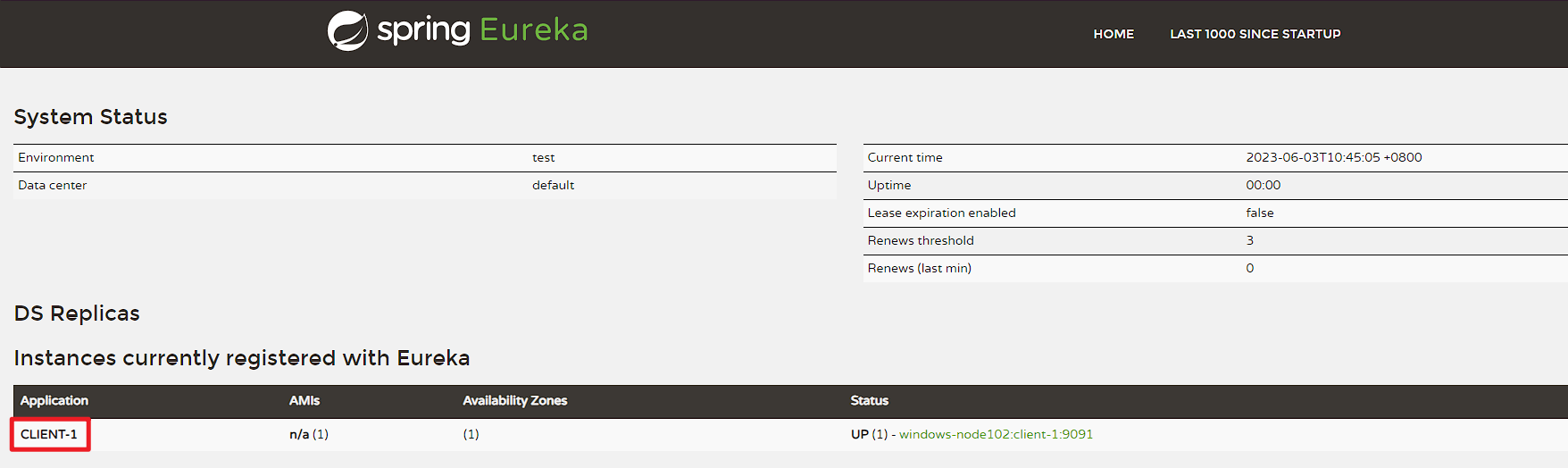Screen dimensions: 1568x468
Task: Click the Uptime value 00:00
Action: click(x=1263, y=185)
